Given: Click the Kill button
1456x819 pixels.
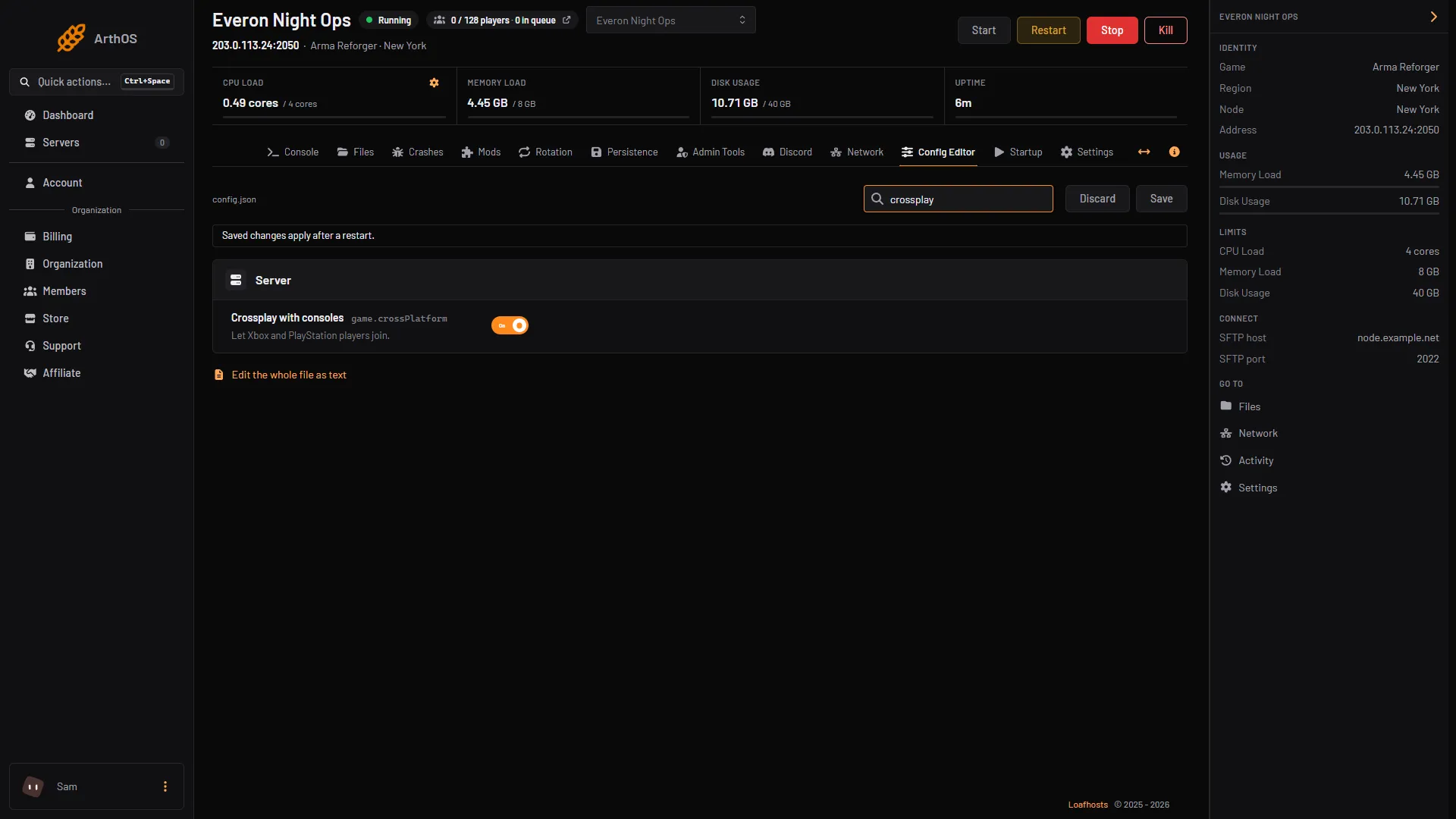Looking at the screenshot, I should click(1166, 30).
